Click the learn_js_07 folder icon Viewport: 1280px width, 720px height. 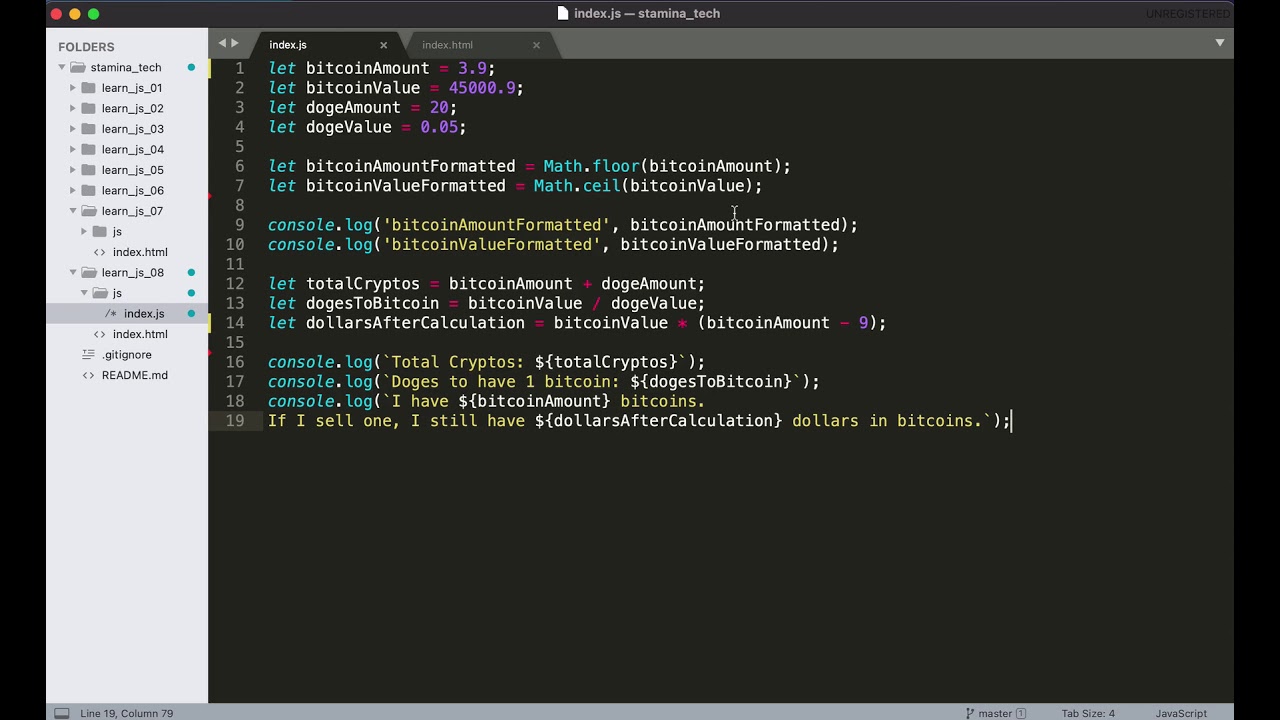pos(88,211)
